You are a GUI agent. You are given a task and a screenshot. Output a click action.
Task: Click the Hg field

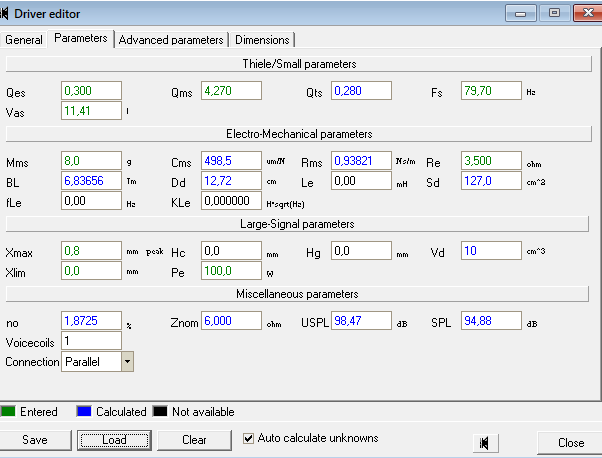point(361,251)
